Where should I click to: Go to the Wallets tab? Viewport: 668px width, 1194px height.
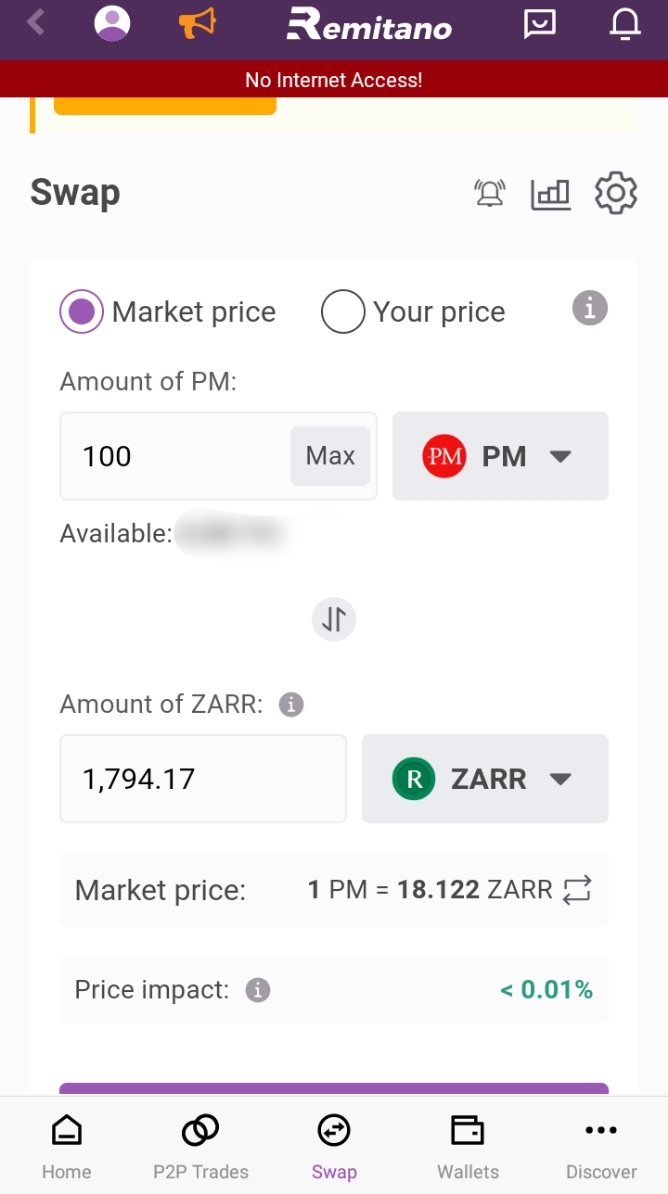(467, 1146)
